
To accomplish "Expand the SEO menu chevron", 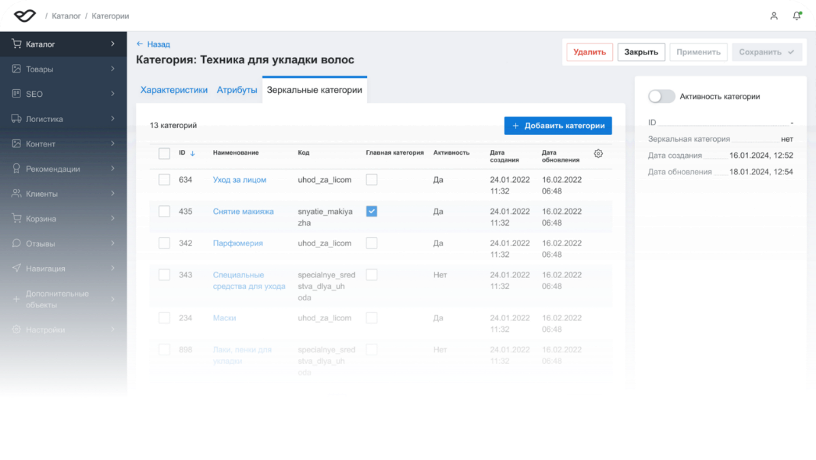I will click(x=112, y=94).
